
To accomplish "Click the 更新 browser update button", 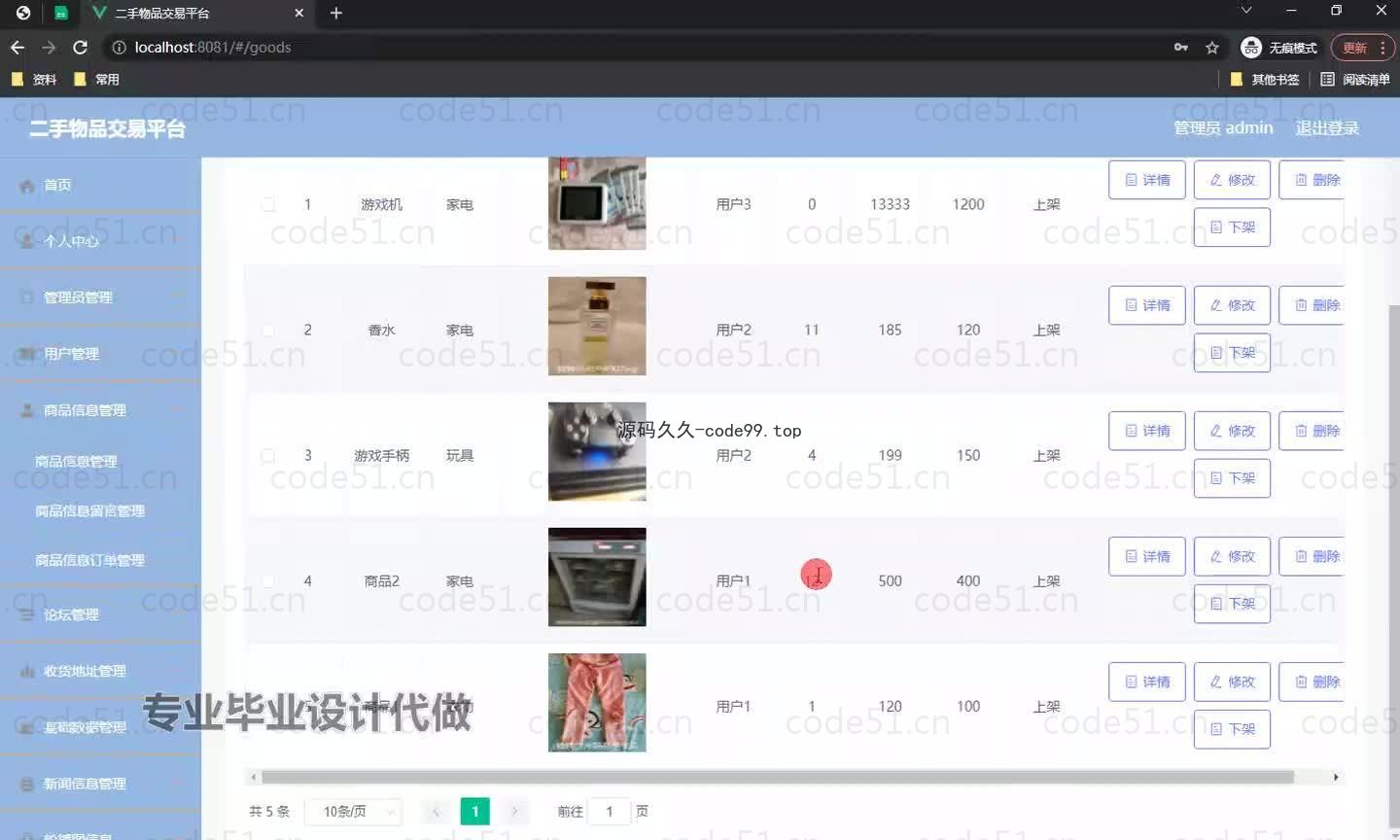I will tap(1362, 48).
